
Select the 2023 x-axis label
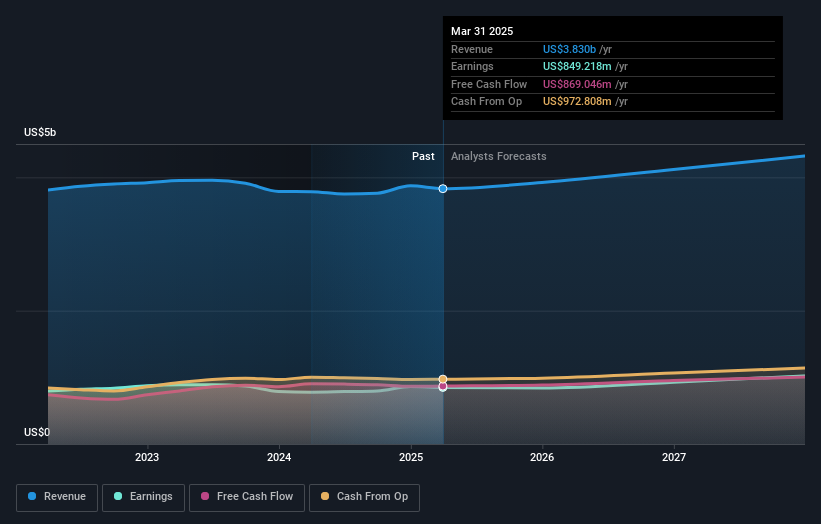[x=147, y=457]
